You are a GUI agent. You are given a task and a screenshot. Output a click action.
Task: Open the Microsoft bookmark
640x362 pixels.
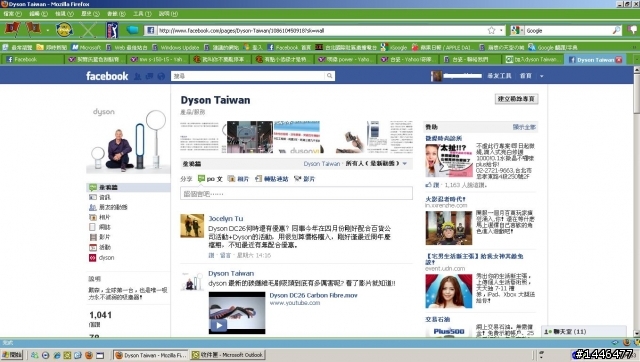pyautogui.click(x=86, y=47)
